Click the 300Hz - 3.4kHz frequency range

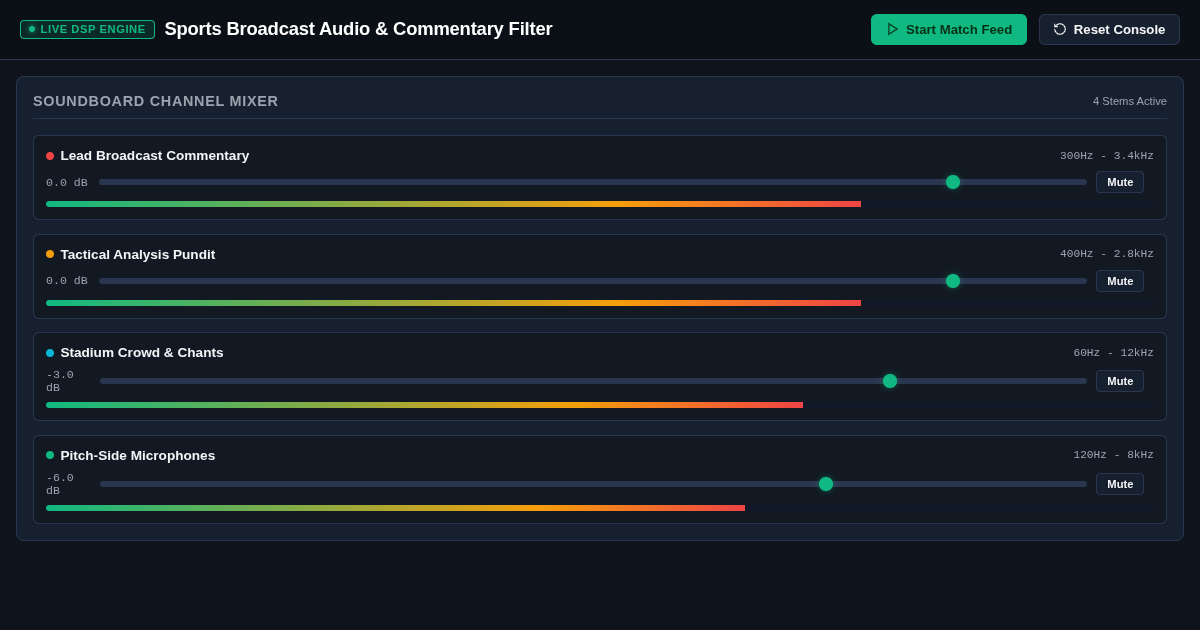tap(1107, 156)
